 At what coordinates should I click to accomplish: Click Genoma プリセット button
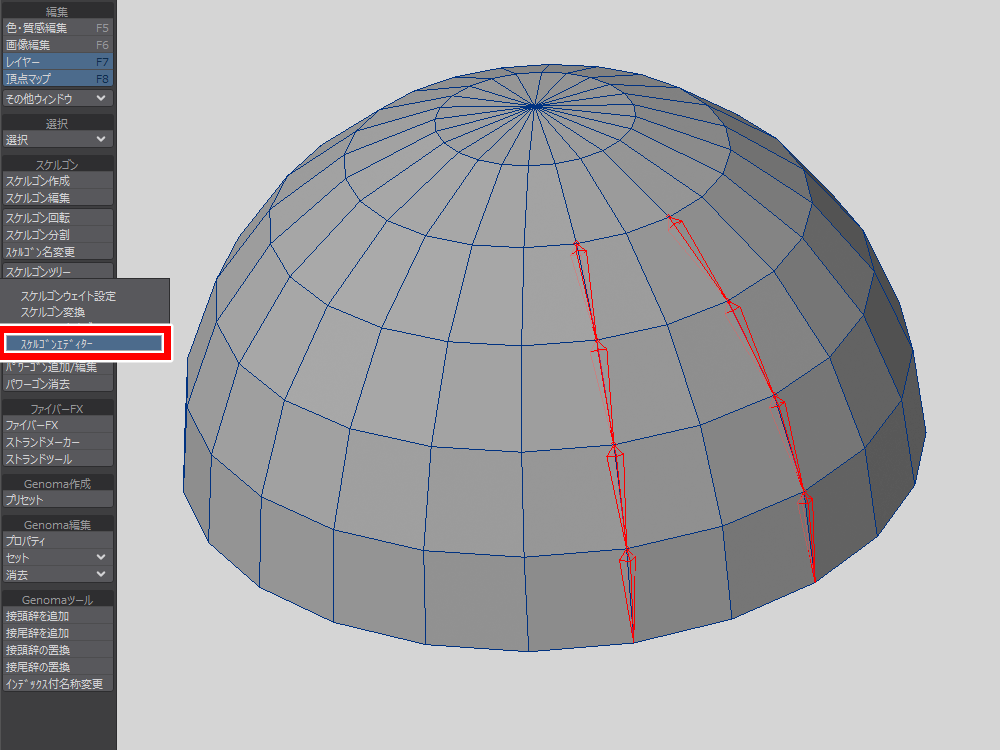click(x=57, y=499)
